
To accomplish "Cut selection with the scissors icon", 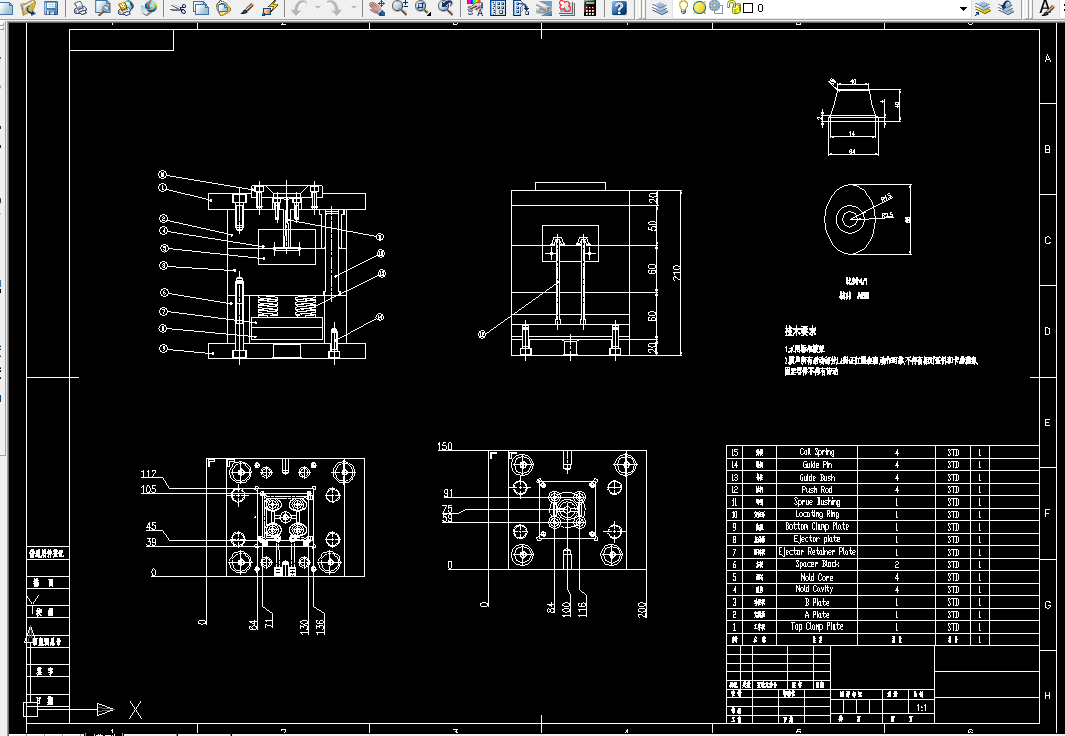I will point(178,7).
